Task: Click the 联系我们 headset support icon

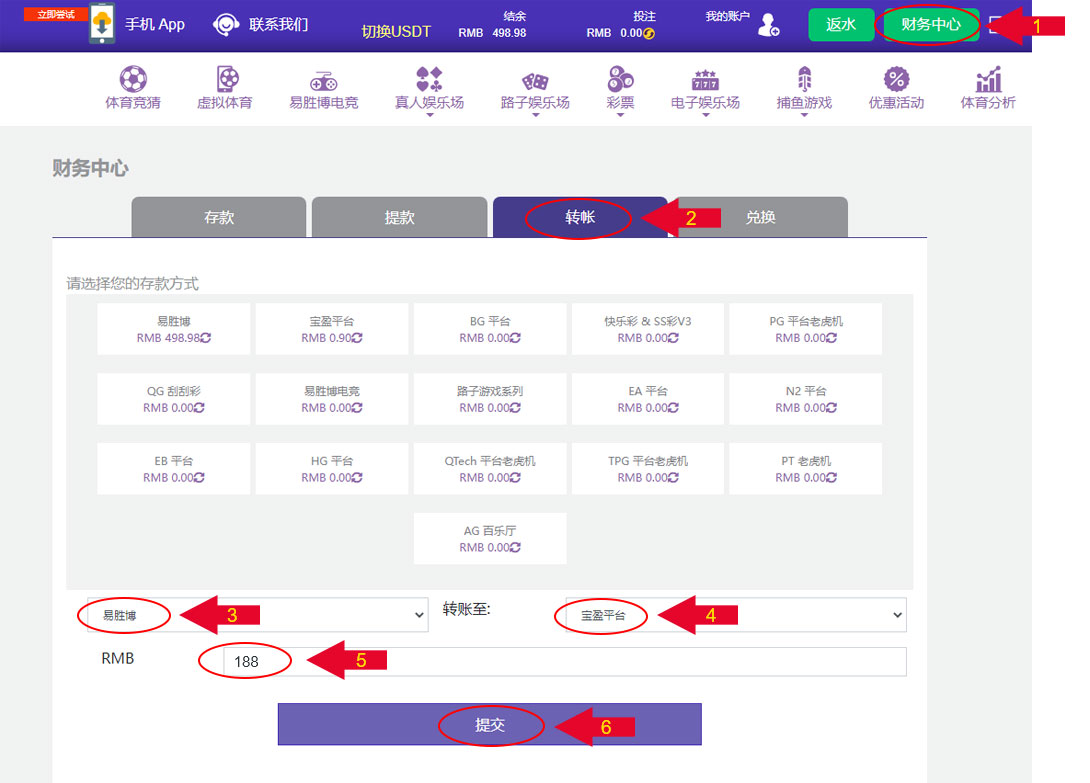Action: [x=227, y=25]
